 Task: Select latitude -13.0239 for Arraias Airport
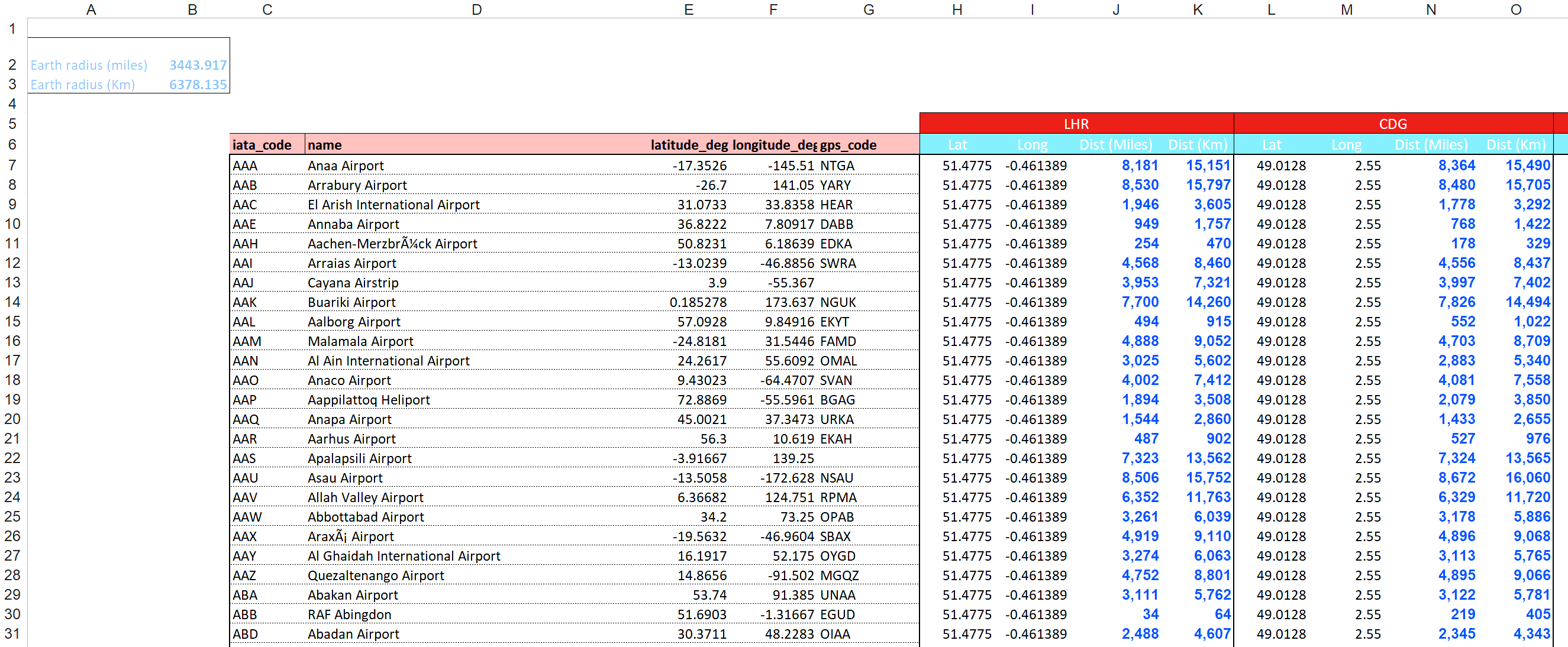coord(688,263)
